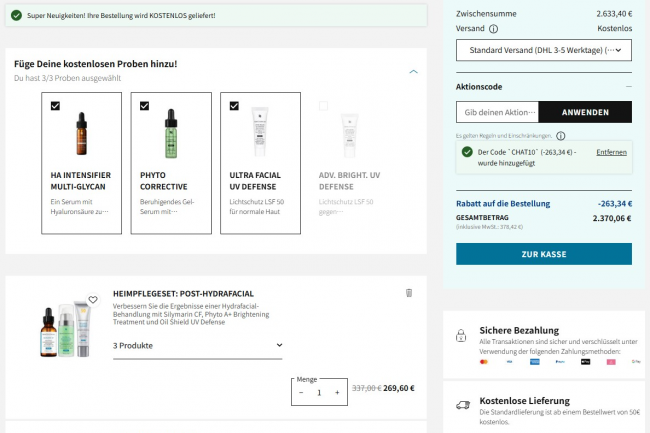Deselect Ultra Facial UV Defense sample
Image resolution: width=650 pixels, height=433 pixels.
[x=234, y=105]
